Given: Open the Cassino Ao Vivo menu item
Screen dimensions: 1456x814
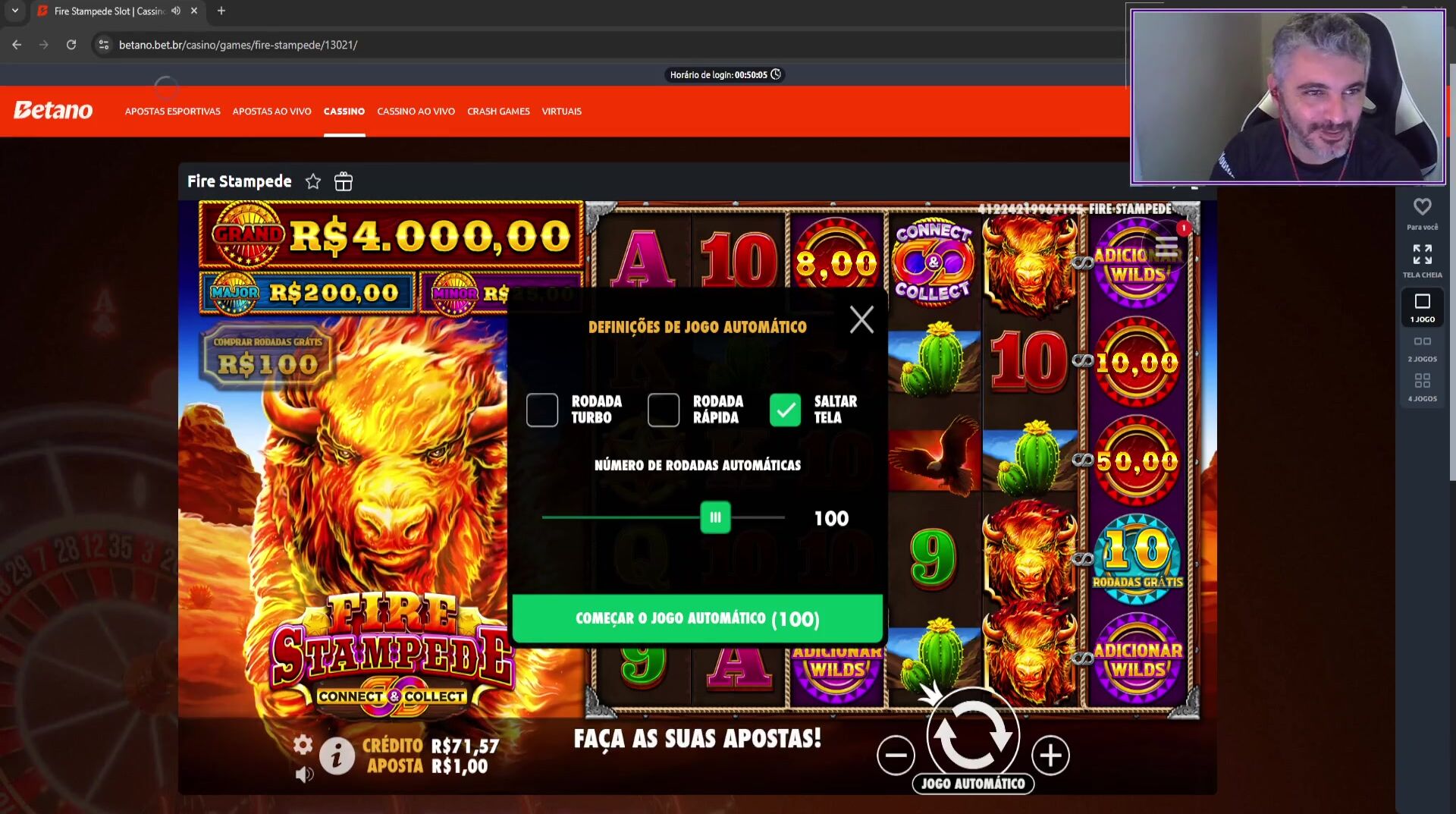Looking at the screenshot, I should pyautogui.click(x=416, y=112).
